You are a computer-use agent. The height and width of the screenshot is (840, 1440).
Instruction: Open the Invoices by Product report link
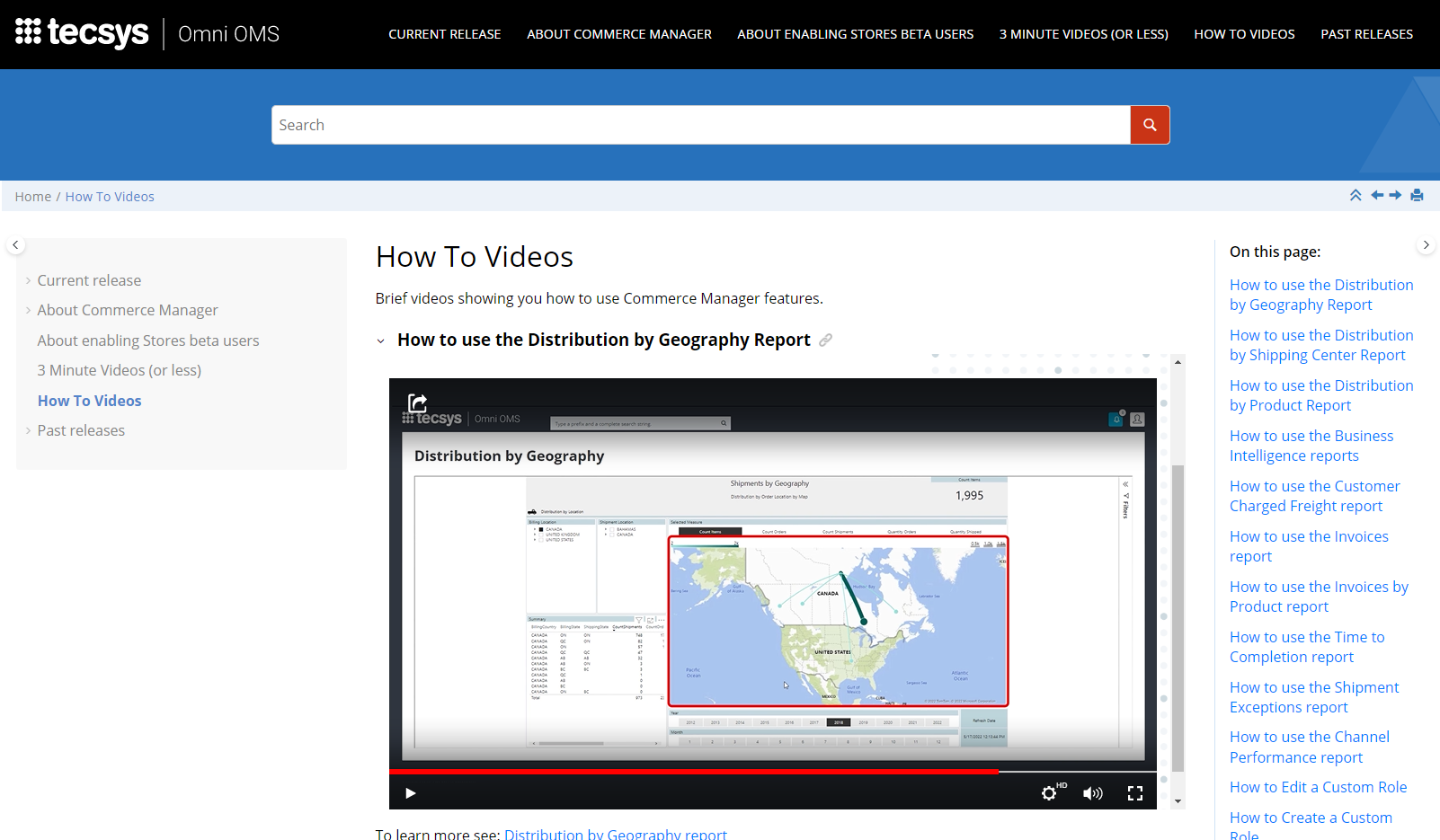tap(1318, 597)
